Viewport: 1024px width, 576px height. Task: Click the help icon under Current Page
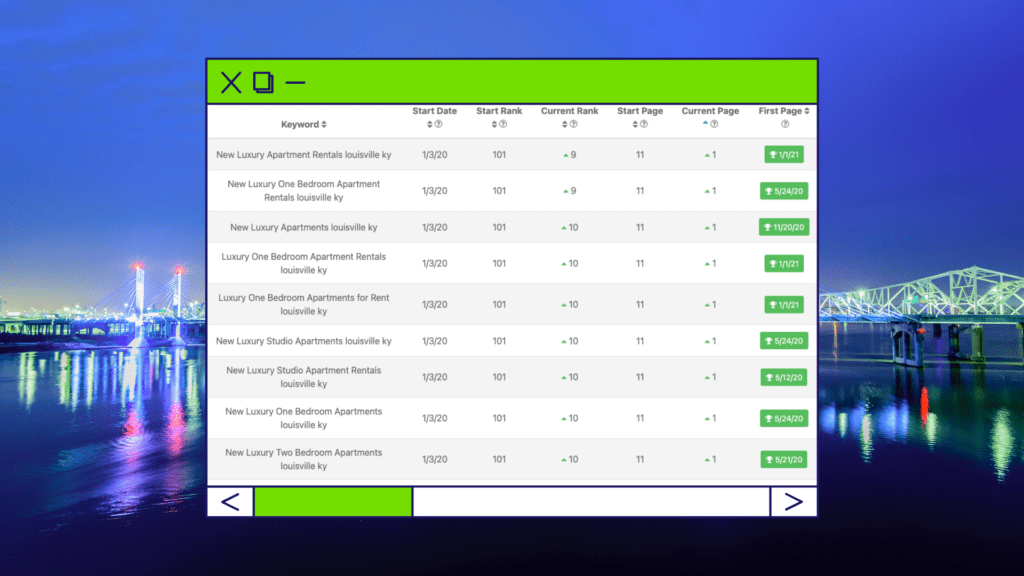point(714,124)
